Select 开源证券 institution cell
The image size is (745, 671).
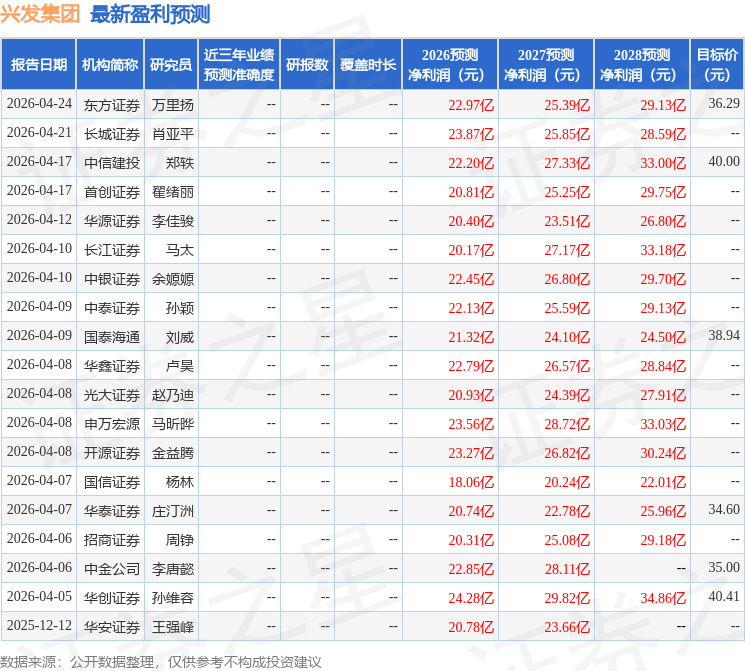tap(112, 453)
